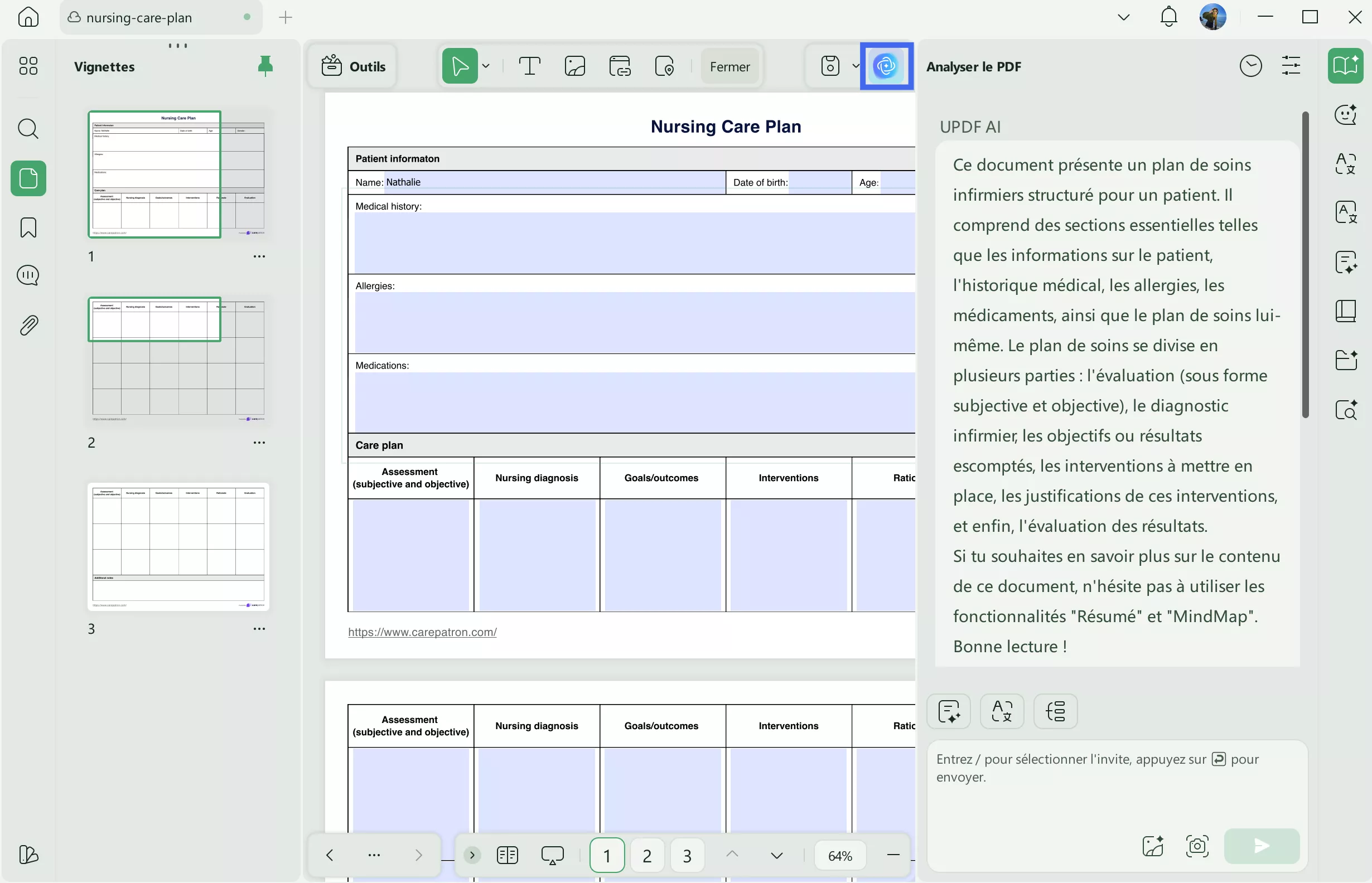The image size is (1372, 883).
Task: Open the page translation icon
Action: (x=1345, y=213)
